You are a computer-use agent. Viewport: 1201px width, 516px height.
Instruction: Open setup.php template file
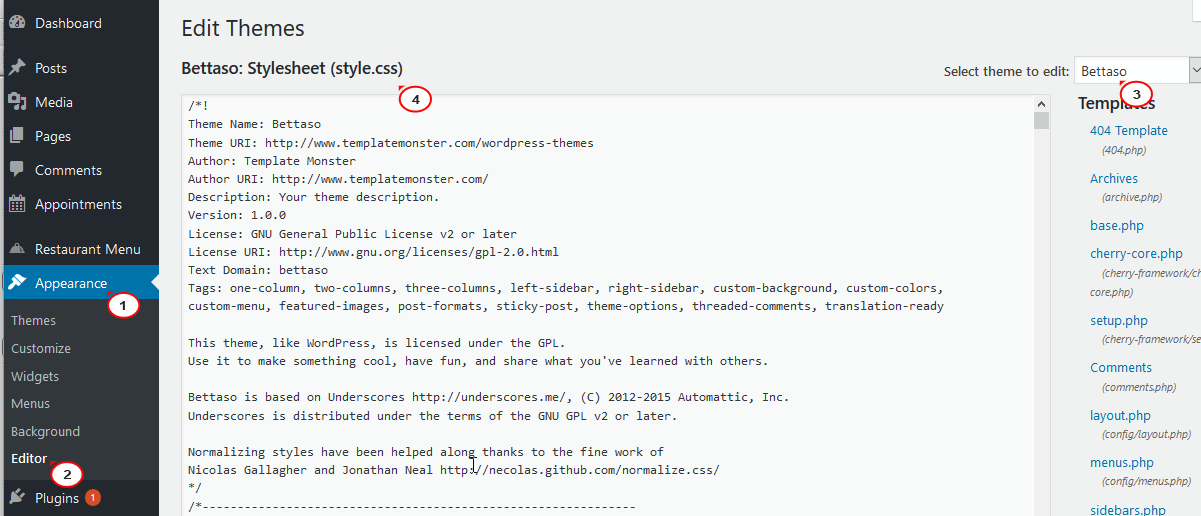click(1119, 321)
